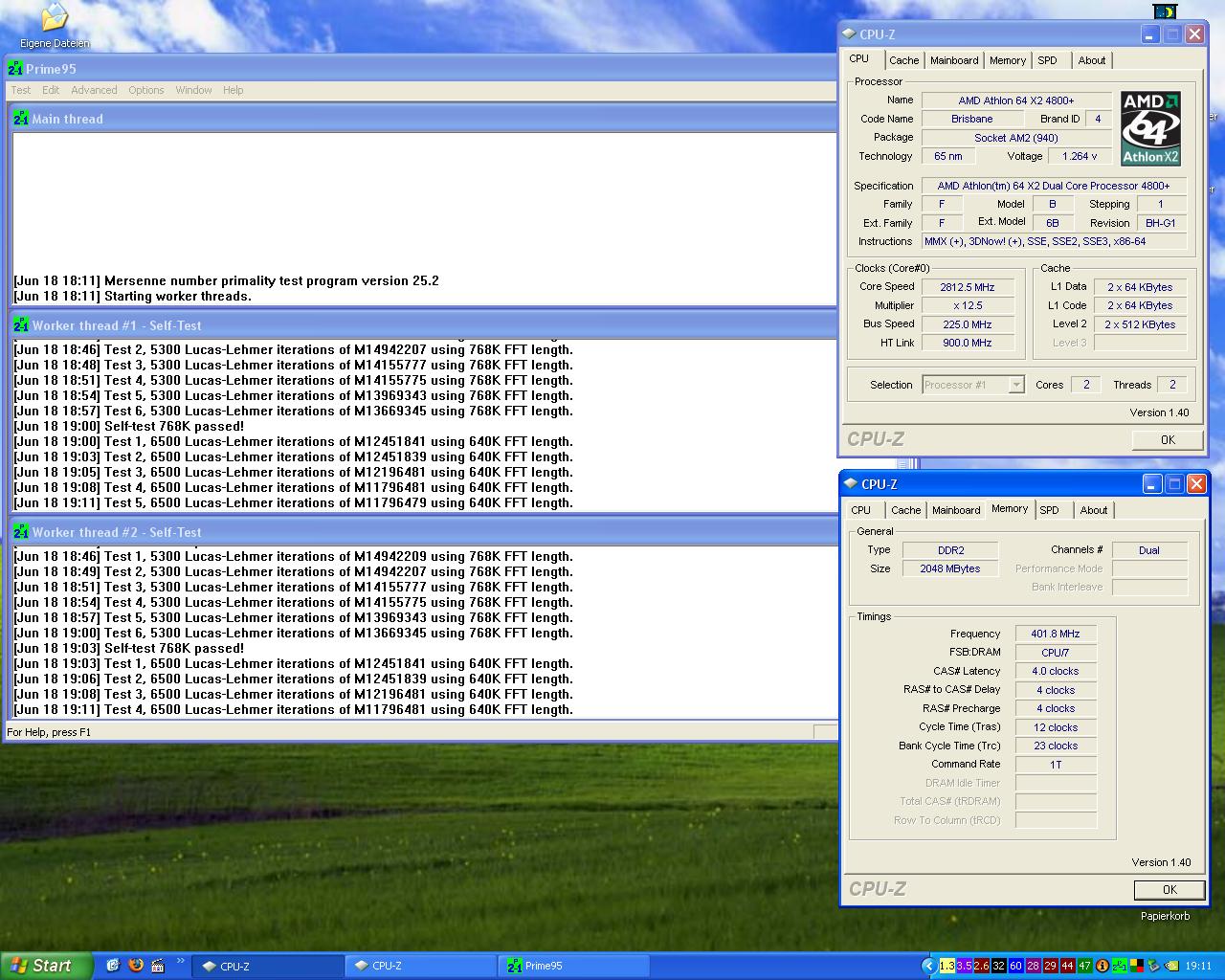
Task: Switch to Mainboard tab in CPU-Z processor window
Action: pyautogui.click(x=954, y=60)
